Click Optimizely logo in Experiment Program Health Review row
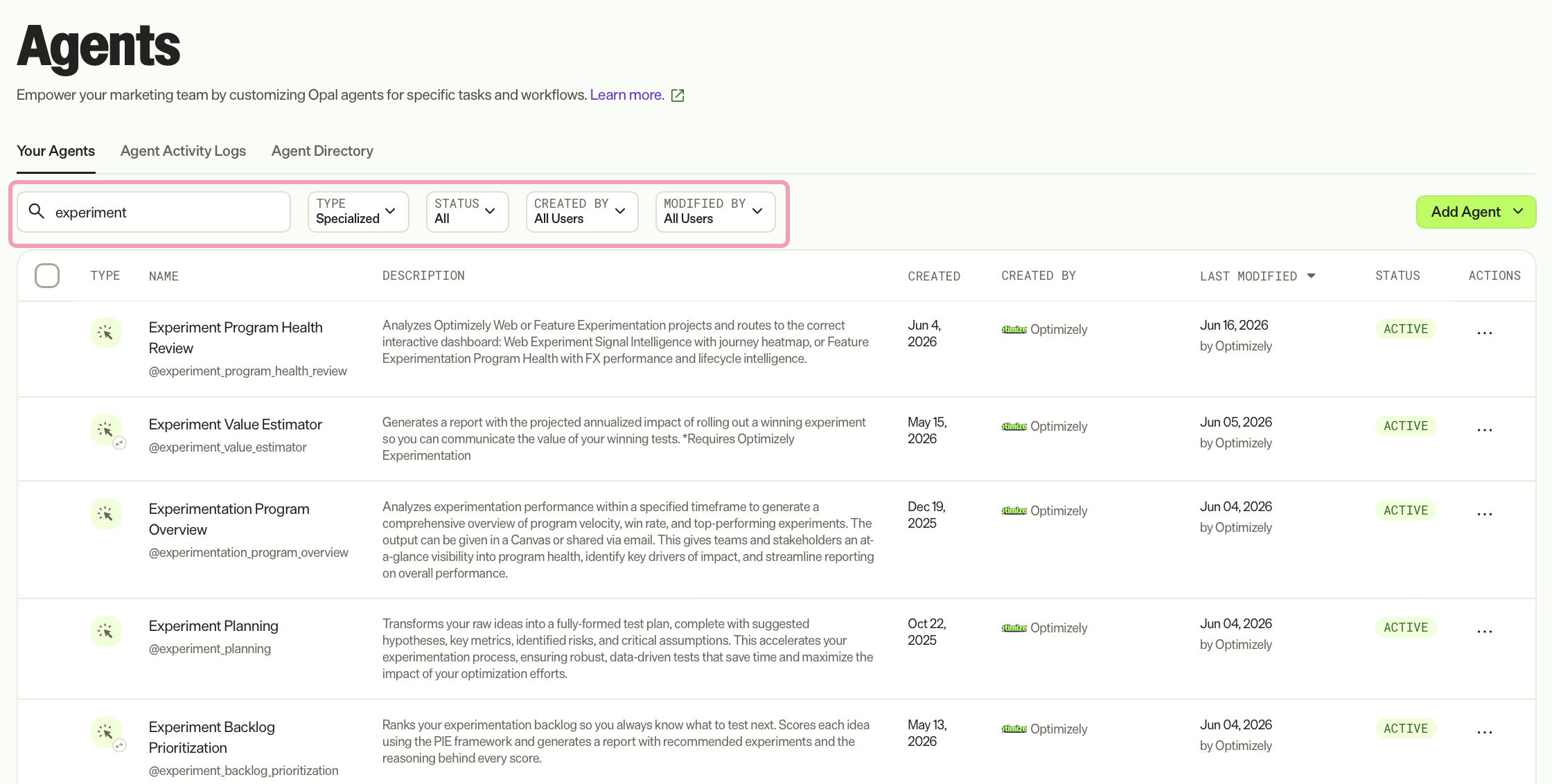The width and height of the screenshot is (1552, 784). 1014,330
